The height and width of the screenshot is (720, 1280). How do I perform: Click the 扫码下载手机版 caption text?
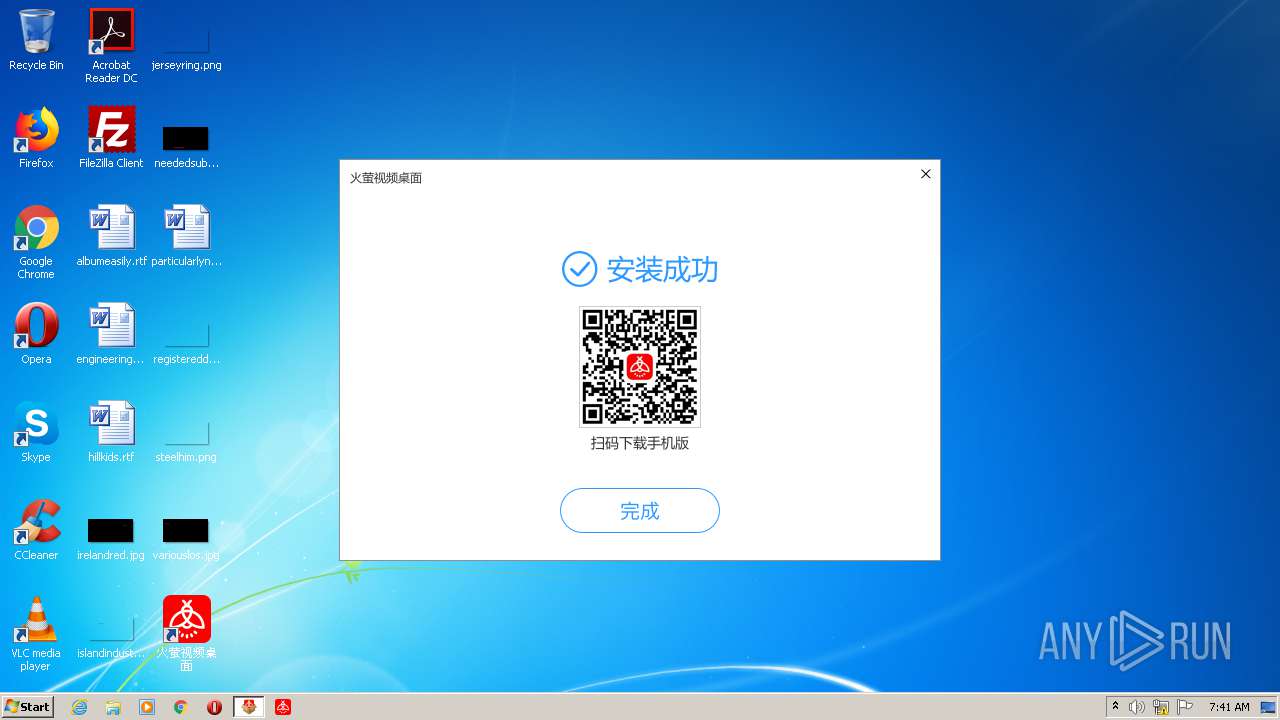tap(640, 443)
